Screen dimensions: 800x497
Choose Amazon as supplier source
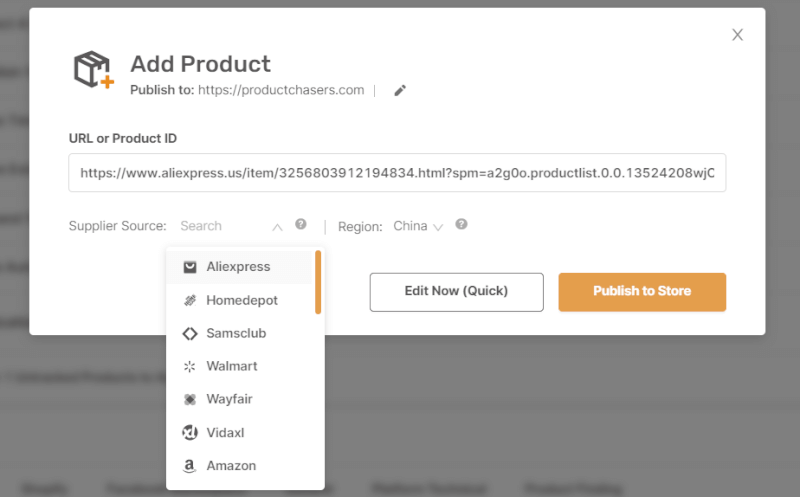[x=239, y=466]
